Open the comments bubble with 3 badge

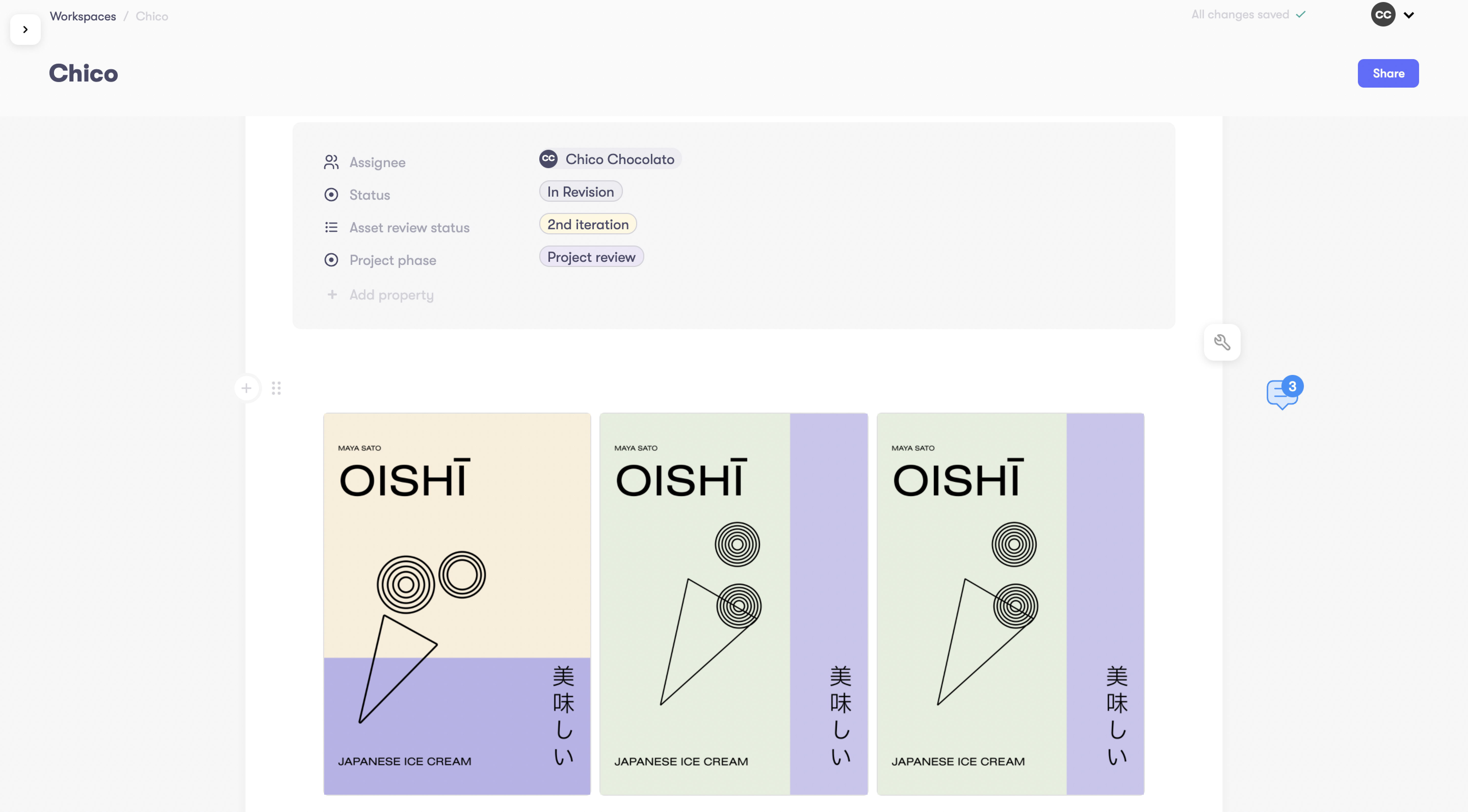[1283, 393]
